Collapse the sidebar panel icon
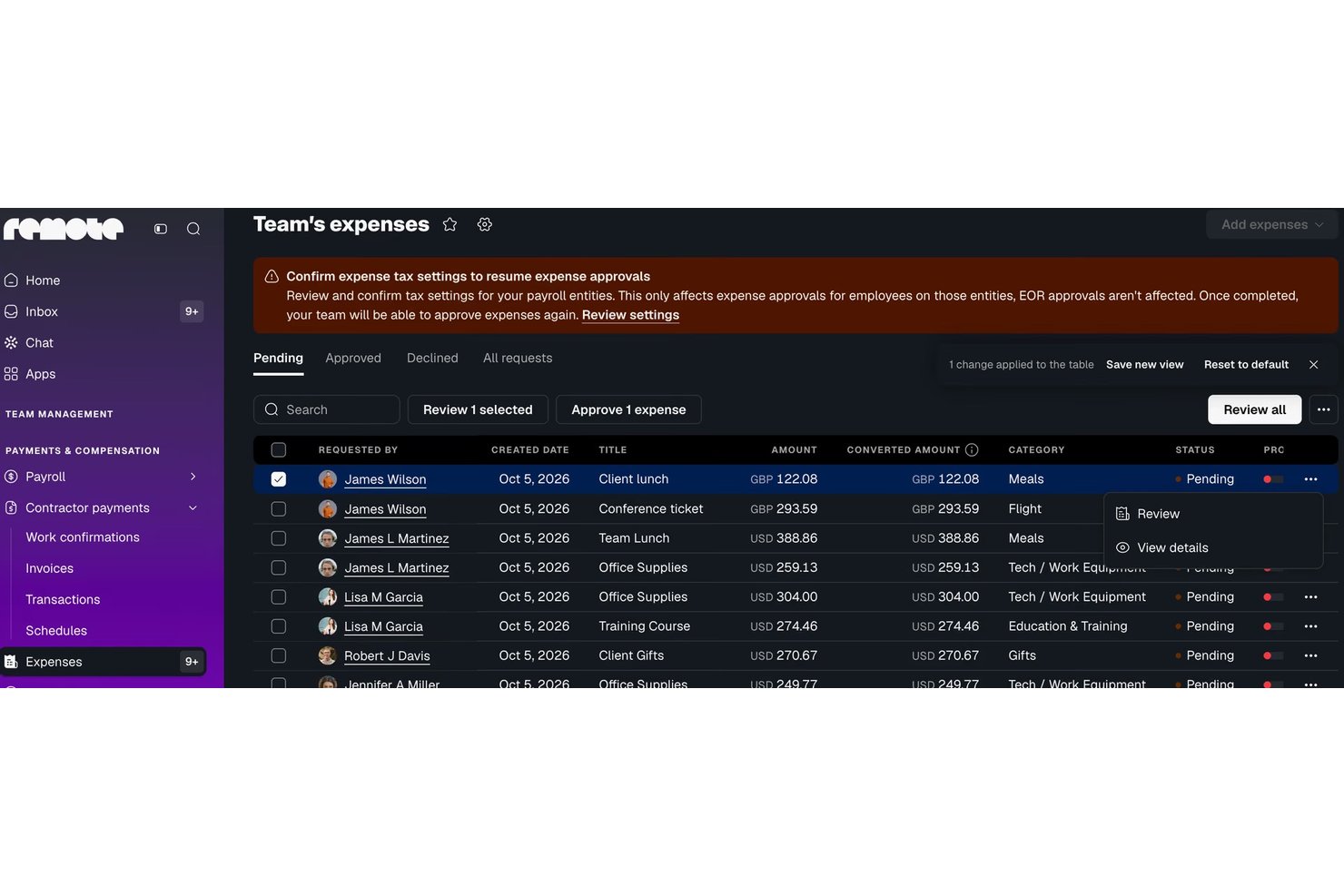This screenshot has width=1344, height=896. click(x=161, y=229)
